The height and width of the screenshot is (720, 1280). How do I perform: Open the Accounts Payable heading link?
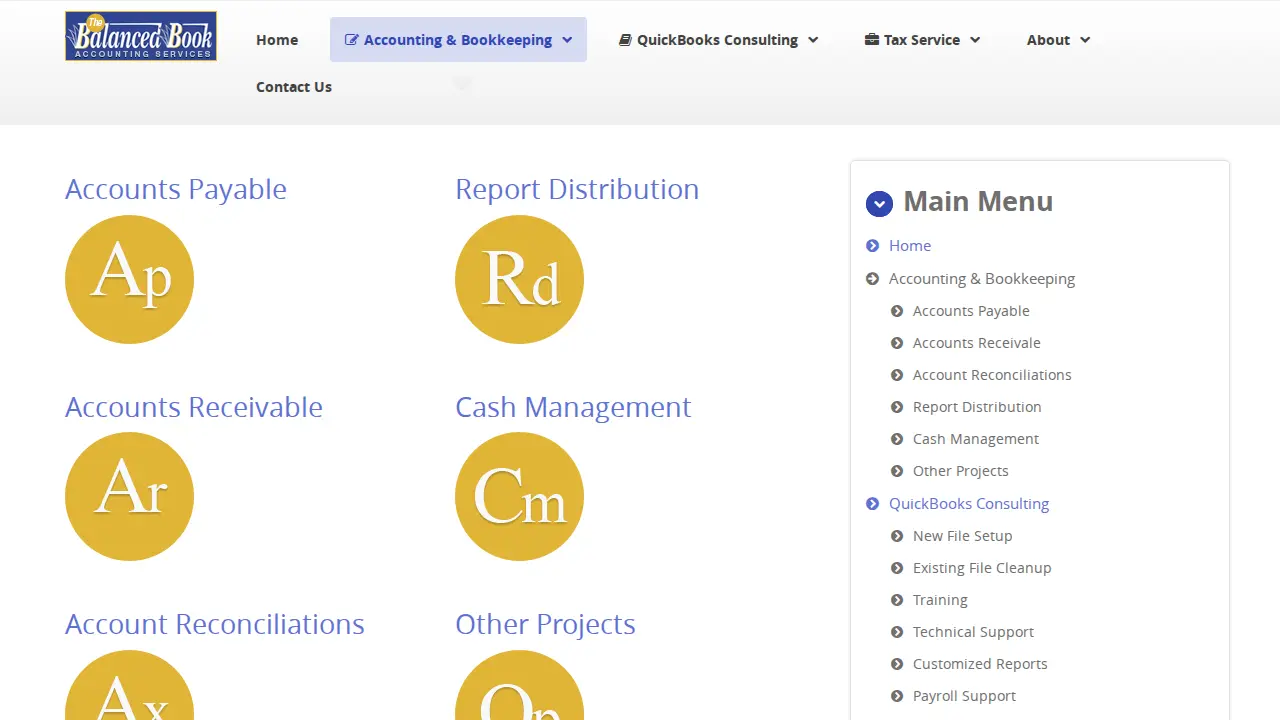click(176, 189)
